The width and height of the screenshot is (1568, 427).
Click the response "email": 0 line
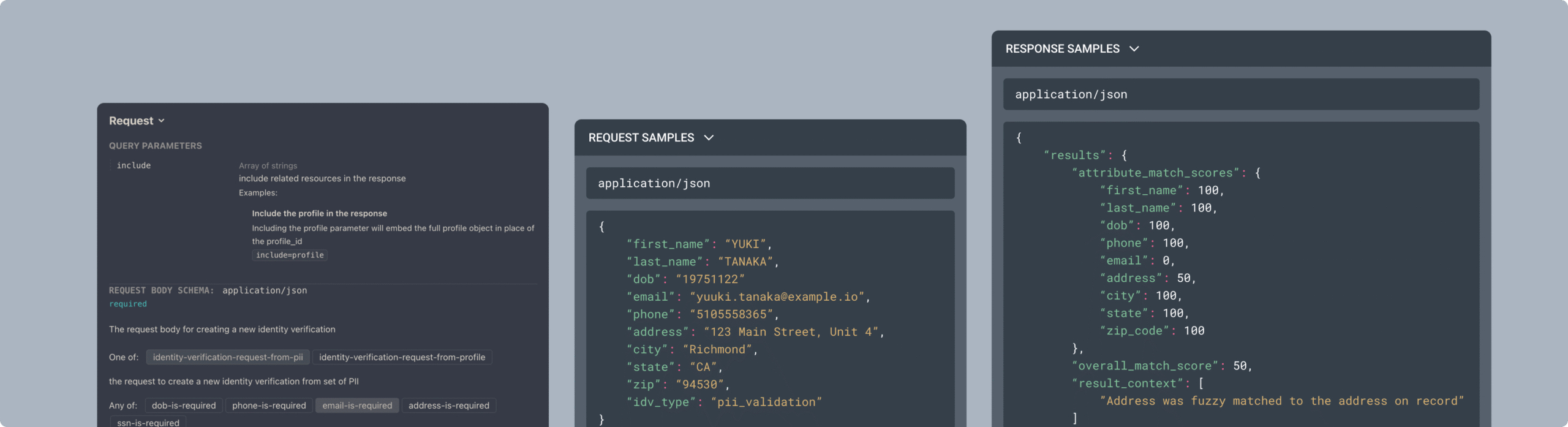(x=1137, y=261)
